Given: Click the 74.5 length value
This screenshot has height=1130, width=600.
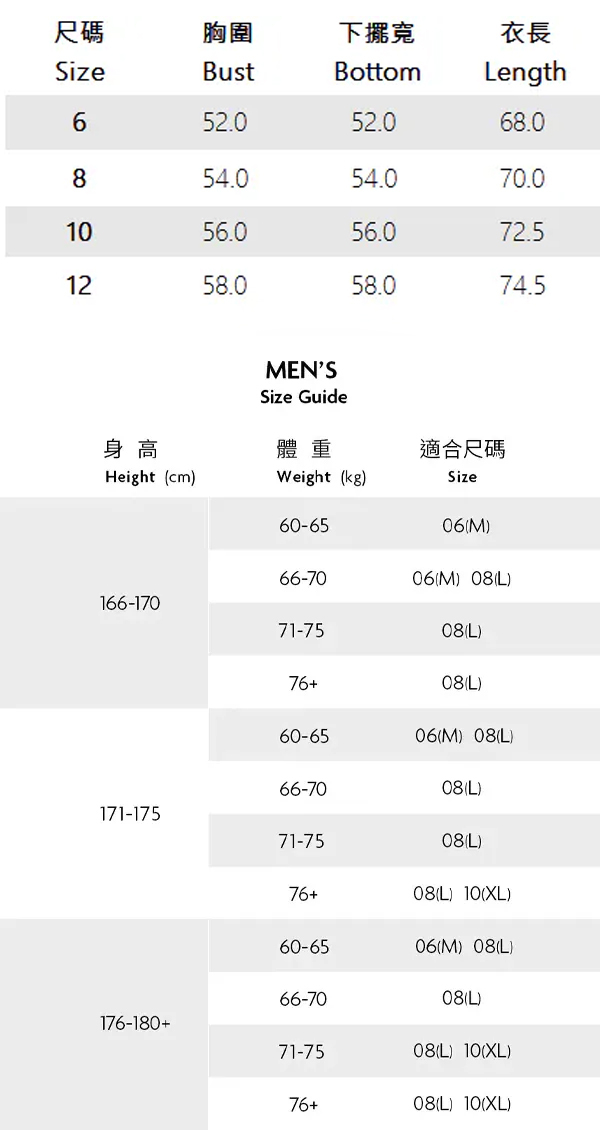Looking at the screenshot, I should 522,286.
